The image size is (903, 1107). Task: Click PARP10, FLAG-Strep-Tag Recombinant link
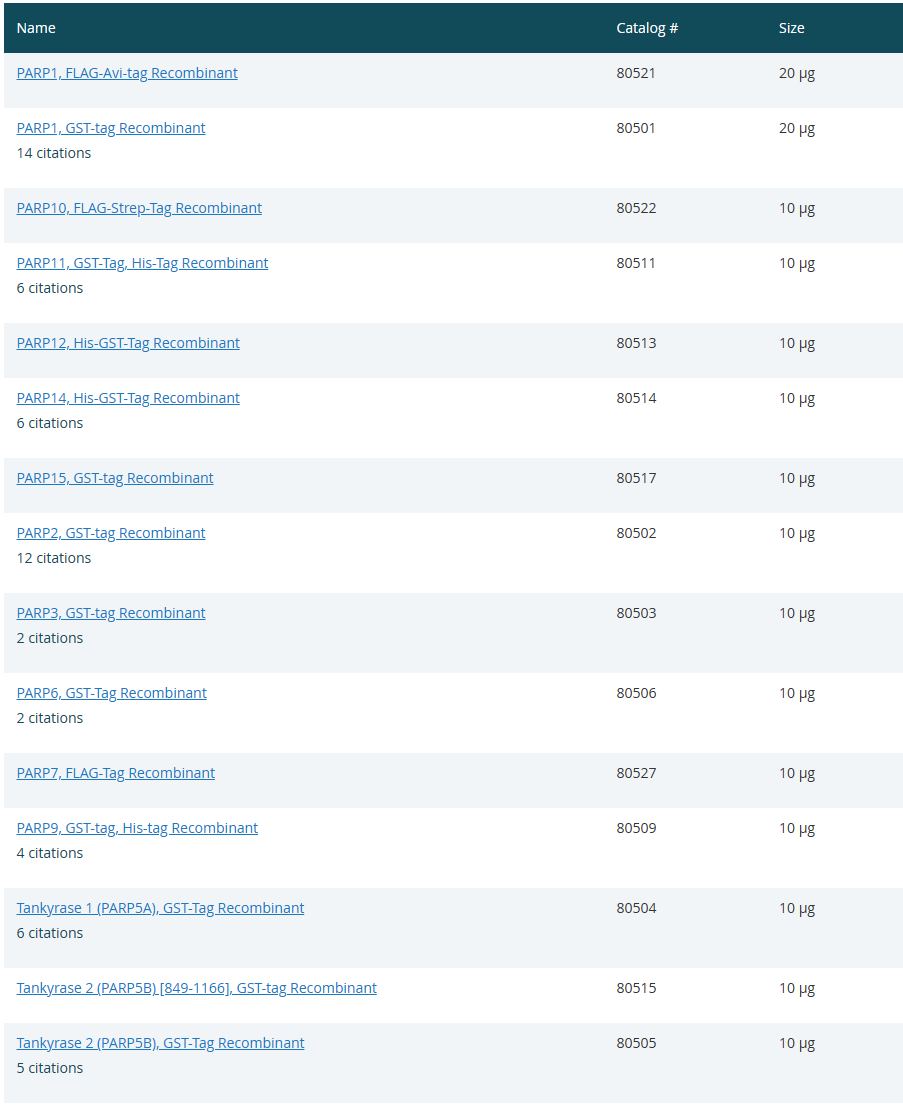coord(139,208)
